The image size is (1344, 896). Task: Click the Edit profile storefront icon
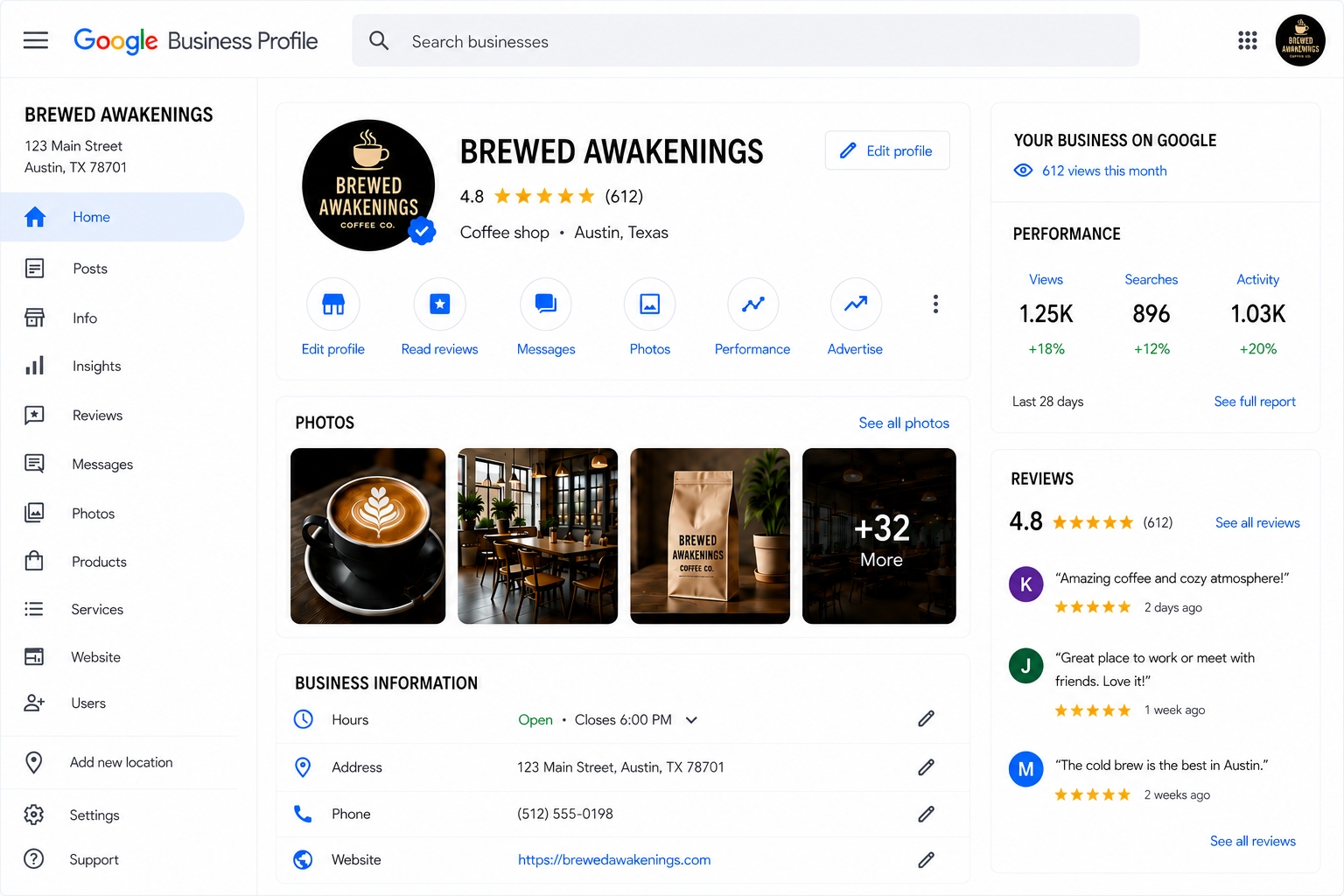coord(333,304)
